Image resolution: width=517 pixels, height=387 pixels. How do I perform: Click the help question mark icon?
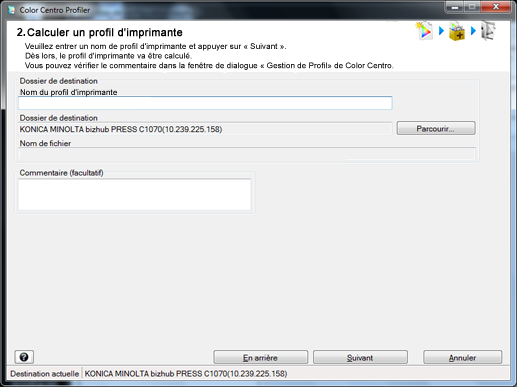pyautogui.click(x=24, y=357)
